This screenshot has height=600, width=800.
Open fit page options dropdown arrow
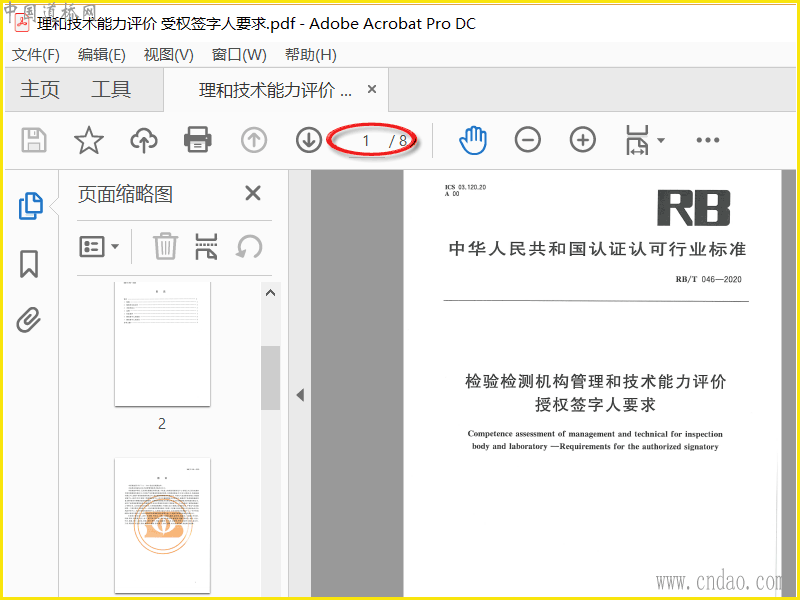coord(661,140)
